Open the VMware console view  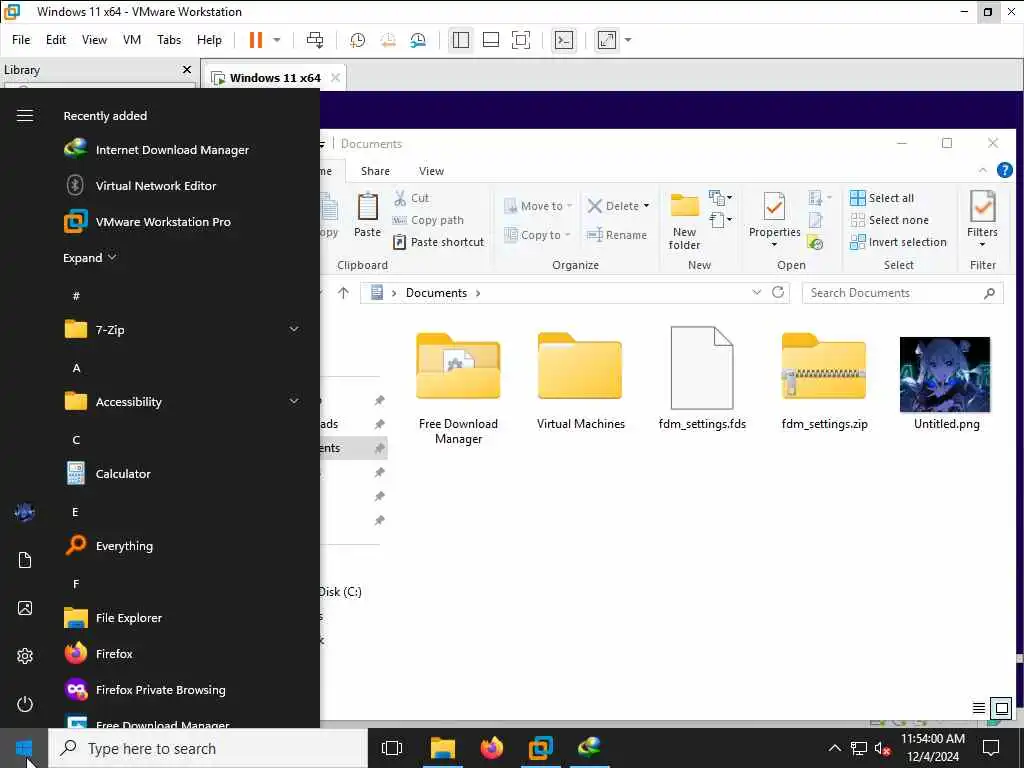tap(564, 40)
